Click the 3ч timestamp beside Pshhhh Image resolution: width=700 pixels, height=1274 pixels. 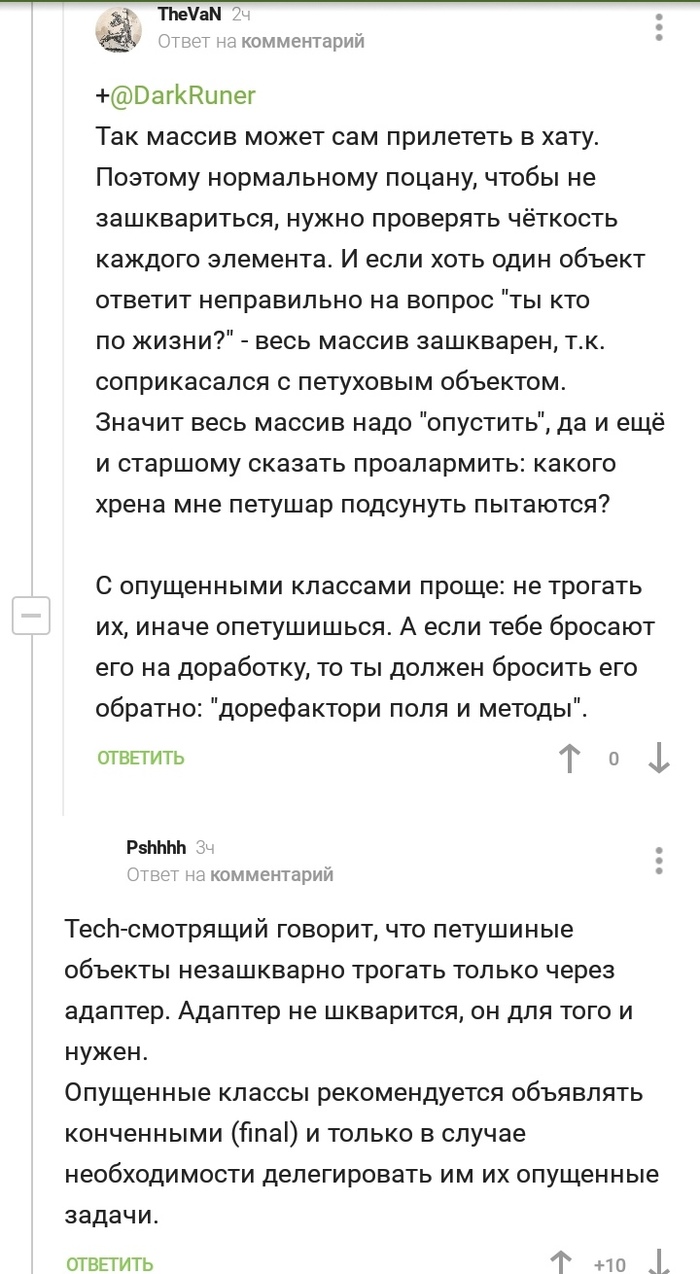[205, 848]
